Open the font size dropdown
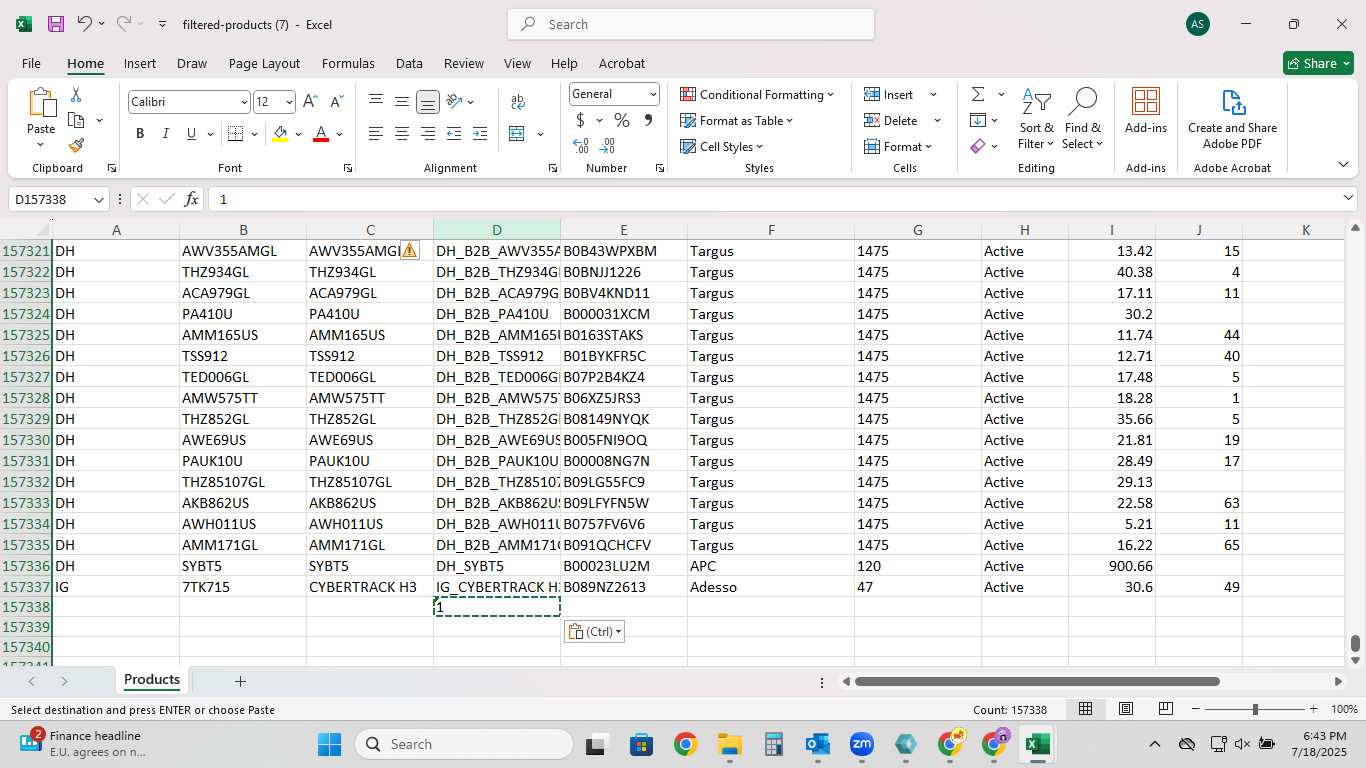 tap(289, 102)
